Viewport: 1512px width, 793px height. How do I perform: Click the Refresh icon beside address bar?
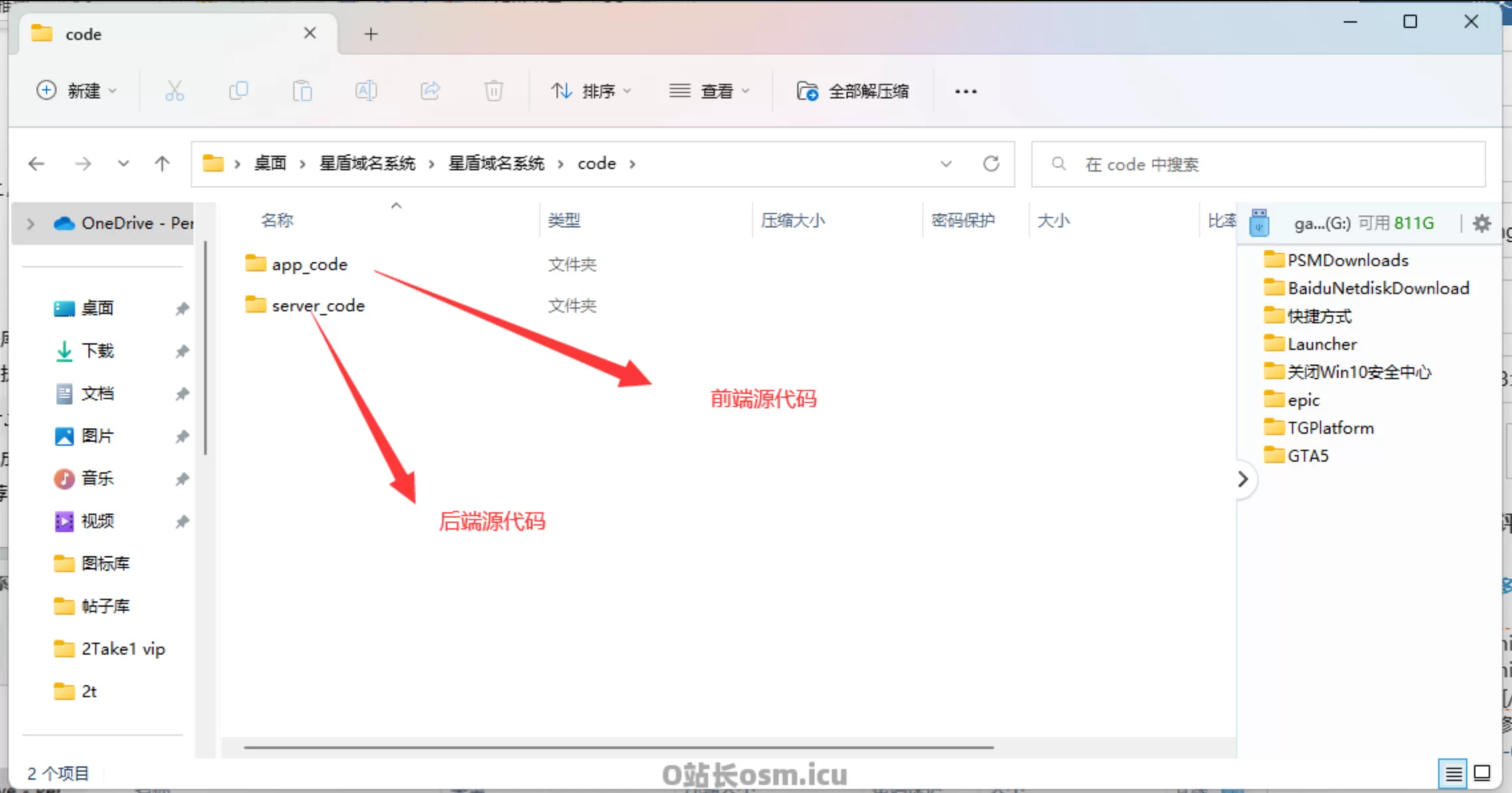click(991, 164)
